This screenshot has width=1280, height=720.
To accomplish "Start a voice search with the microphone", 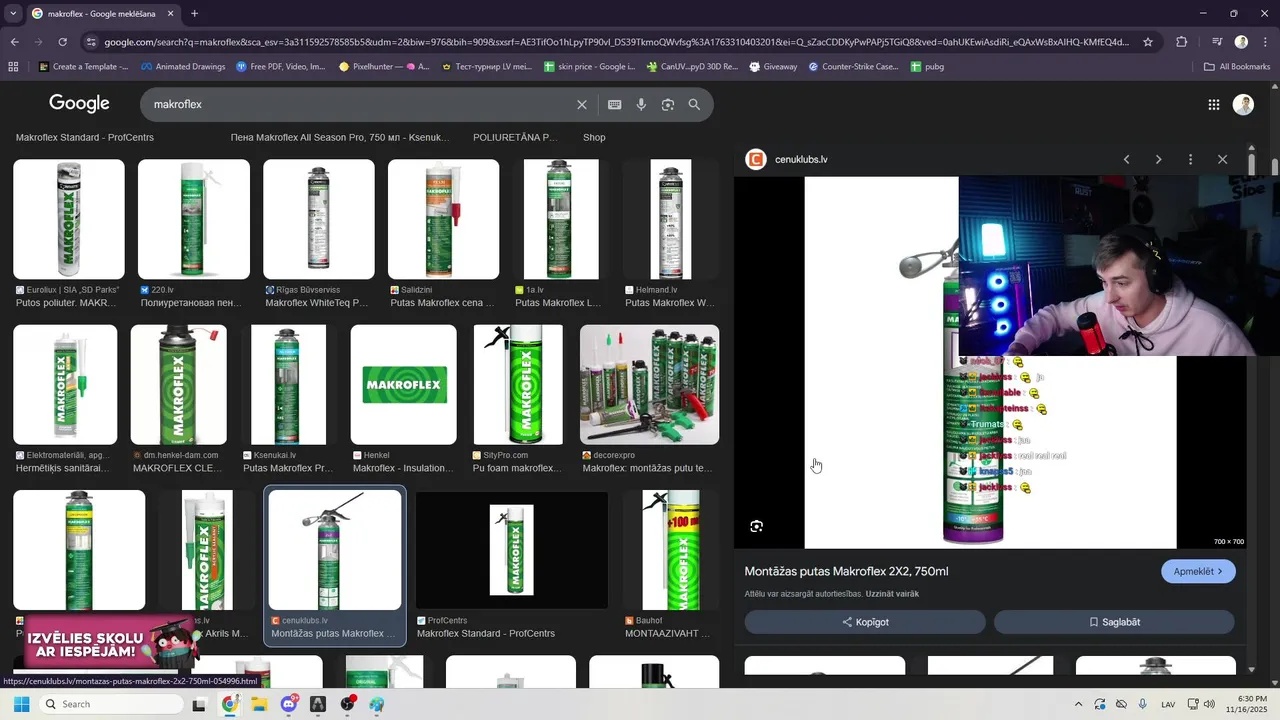I will 641,104.
